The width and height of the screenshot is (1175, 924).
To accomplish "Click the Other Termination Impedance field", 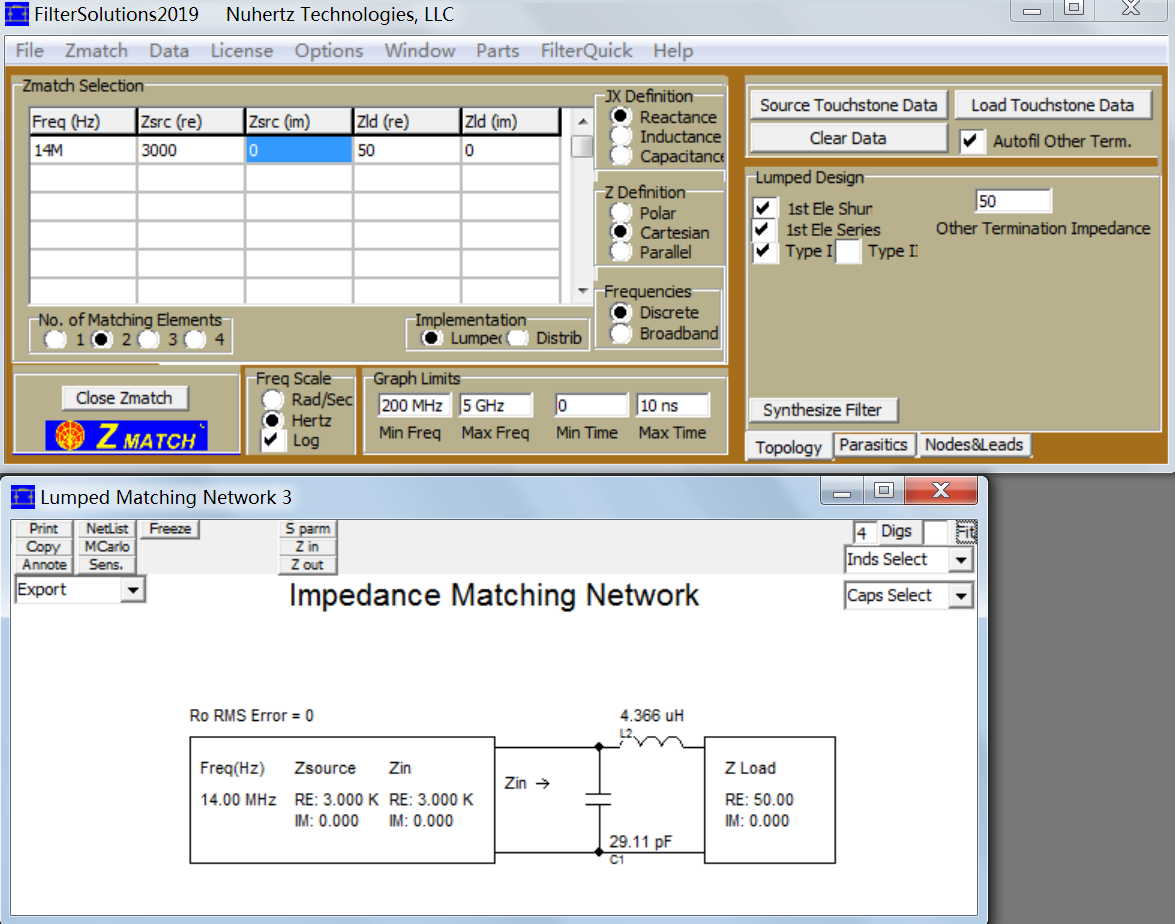I will pyautogui.click(x=1012, y=201).
